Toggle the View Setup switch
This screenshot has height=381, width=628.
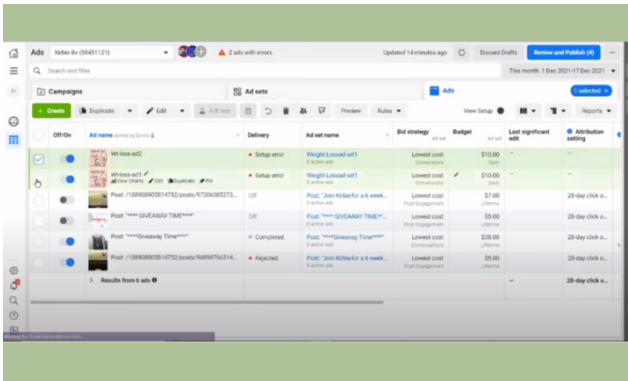point(503,111)
